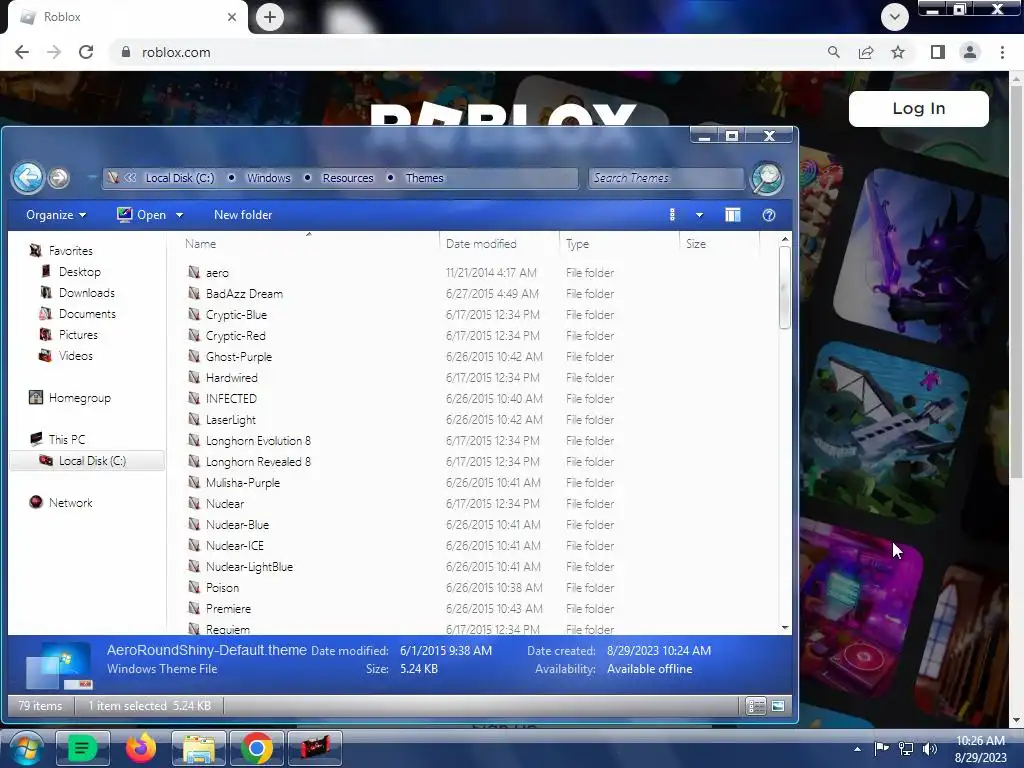Click Windows in the breadcrumb path
This screenshot has width=1024, height=768.
(x=268, y=178)
